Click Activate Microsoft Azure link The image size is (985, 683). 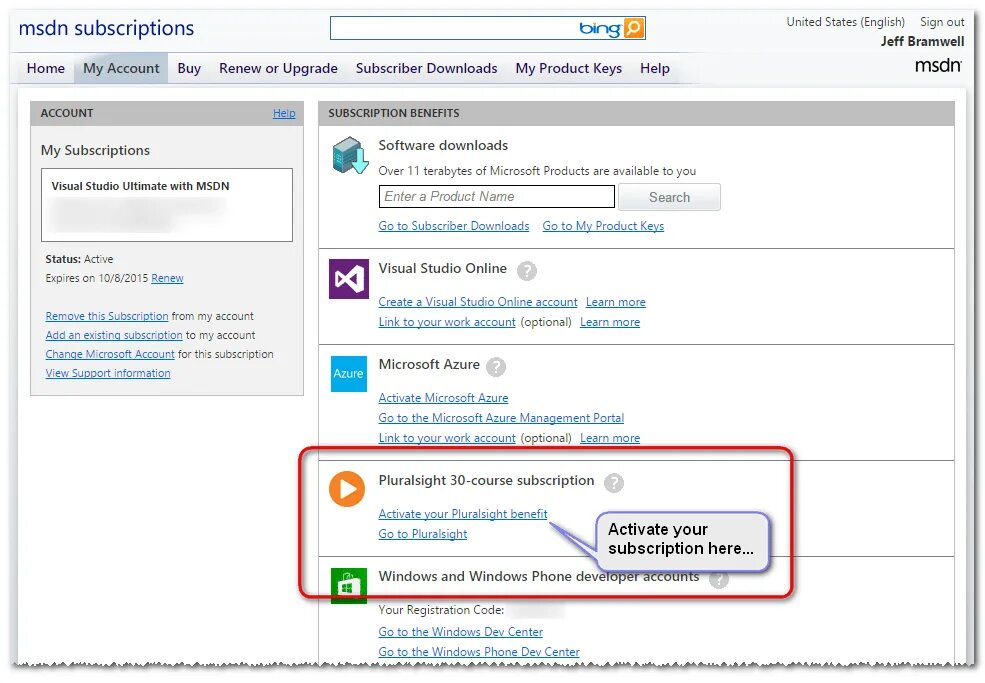(443, 398)
